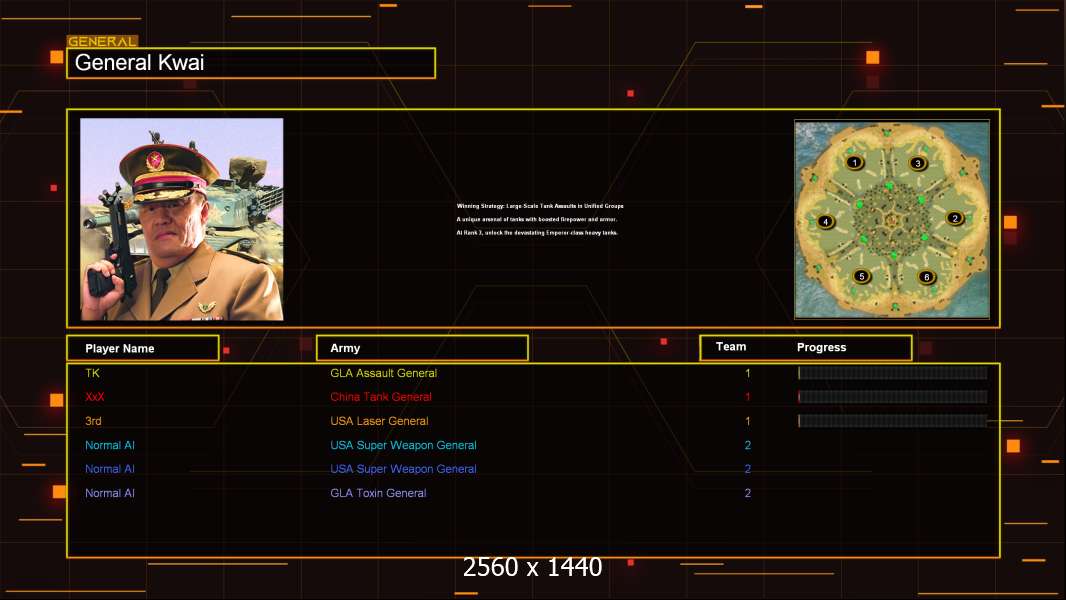Click start position 1 on the map

click(854, 162)
